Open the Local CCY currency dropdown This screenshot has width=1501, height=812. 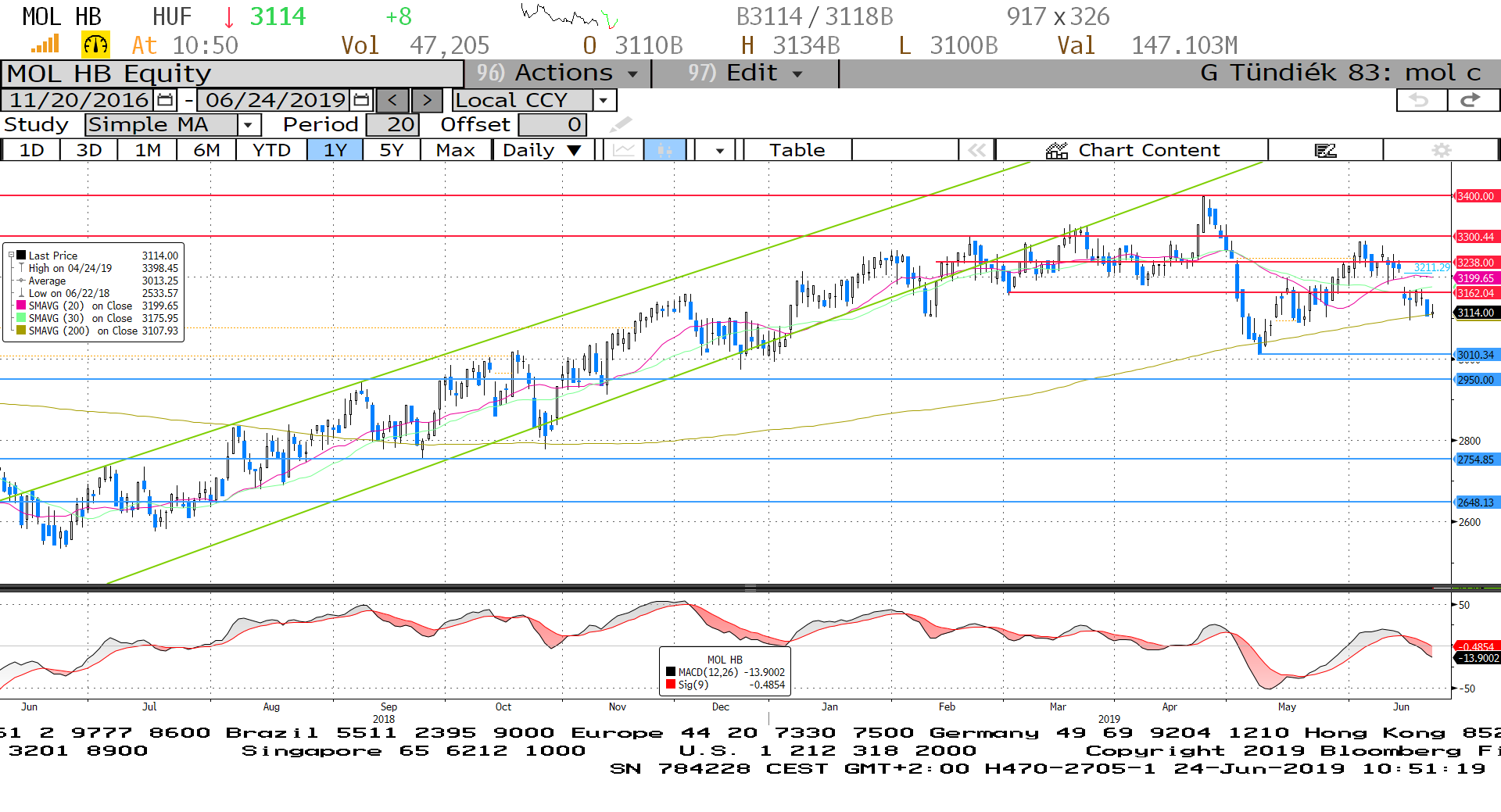(x=603, y=100)
